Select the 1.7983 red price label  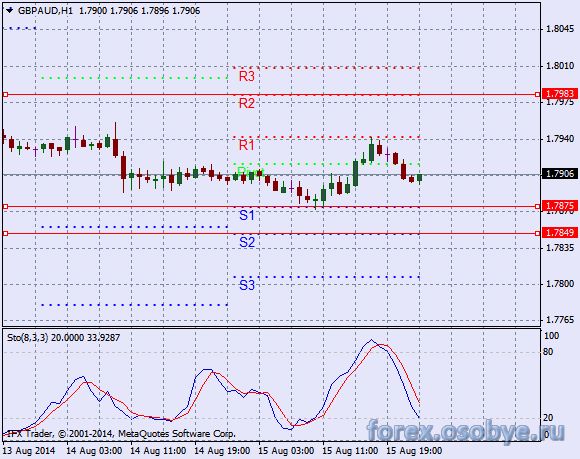coord(560,94)
